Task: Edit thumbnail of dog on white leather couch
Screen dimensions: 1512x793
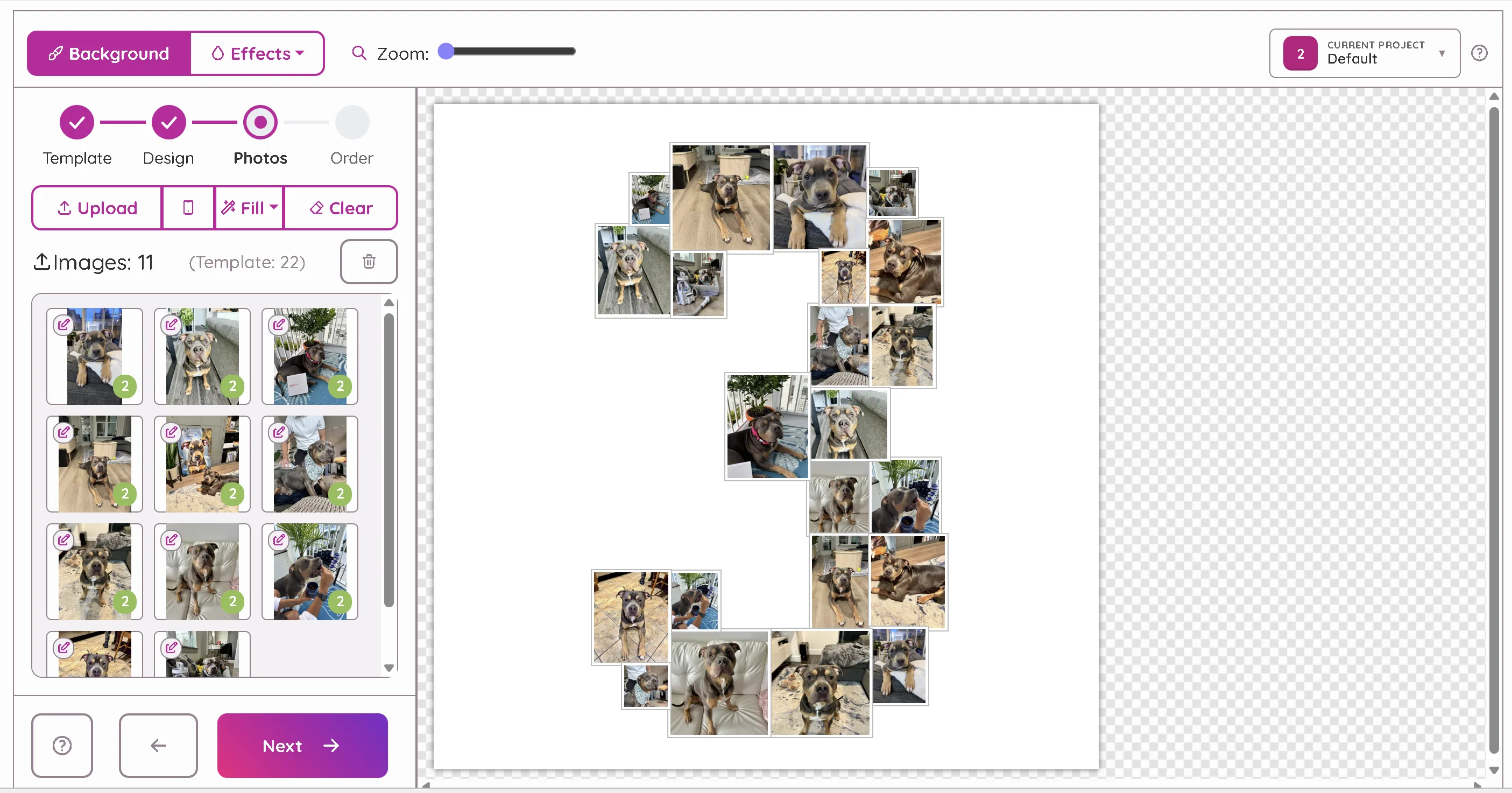Action: (171, 540)
